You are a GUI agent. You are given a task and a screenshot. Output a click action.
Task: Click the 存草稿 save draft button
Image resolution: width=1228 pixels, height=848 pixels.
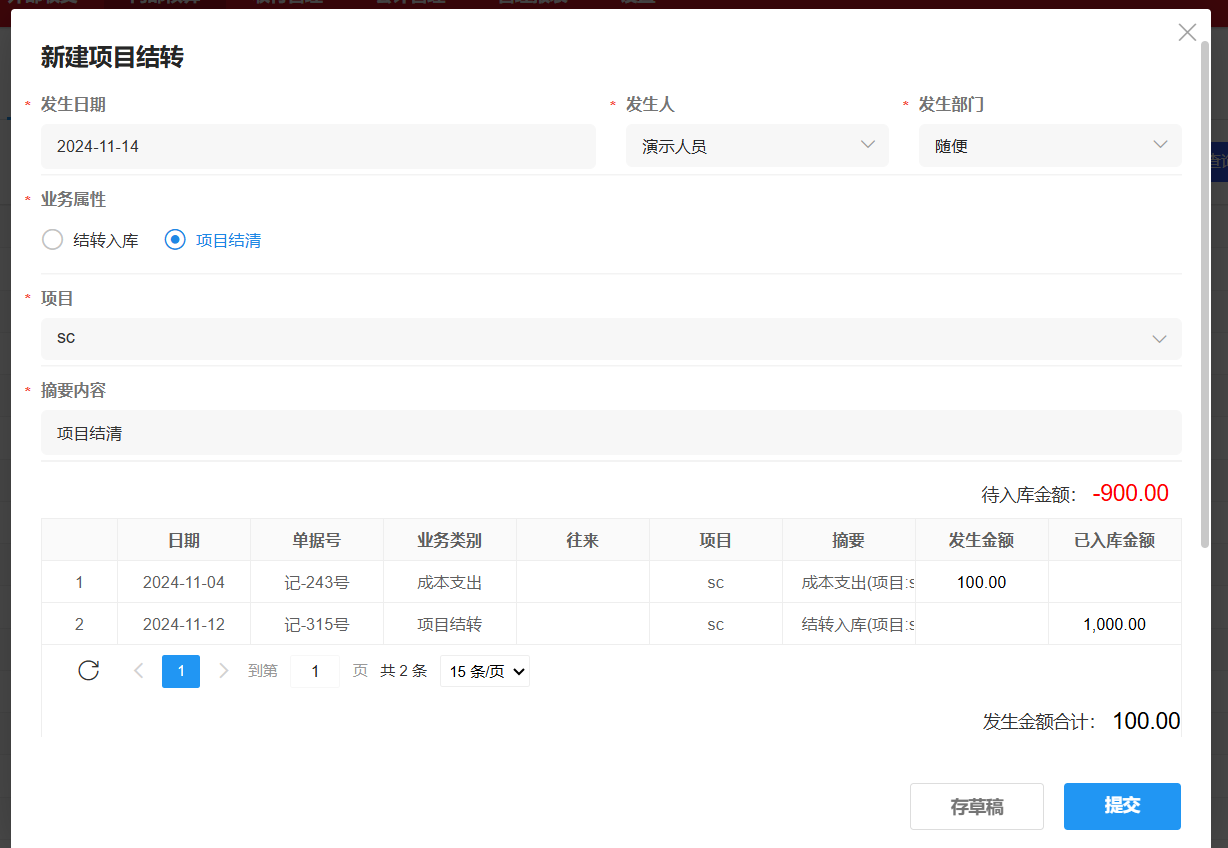point(977,806)
